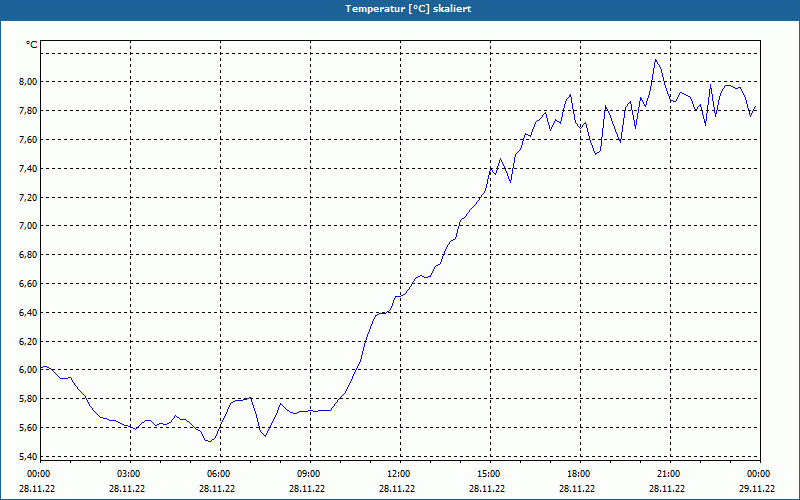The width and height of the screenshot is (800, 500).
Task: Select the 5,60 y-axis label
Action: [x=28, y=428]
